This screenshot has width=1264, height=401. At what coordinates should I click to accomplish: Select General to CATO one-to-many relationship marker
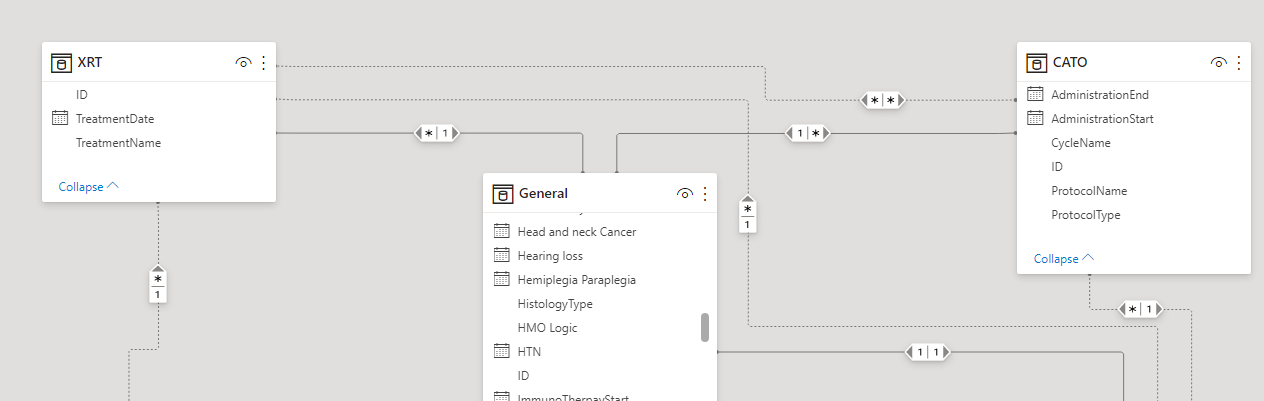click(x=808, y=133)
